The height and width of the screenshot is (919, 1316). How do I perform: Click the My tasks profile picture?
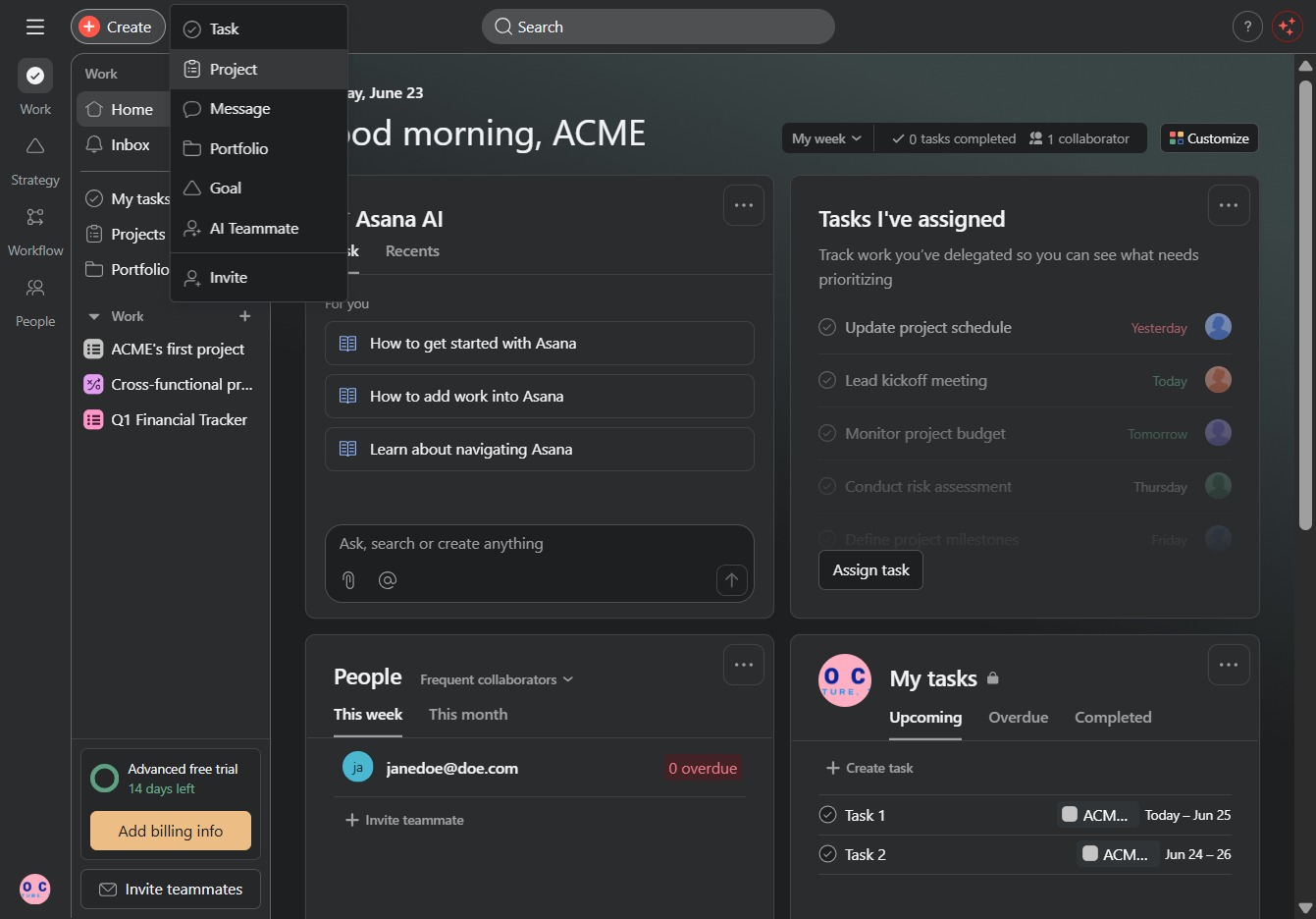pos(845,680)
